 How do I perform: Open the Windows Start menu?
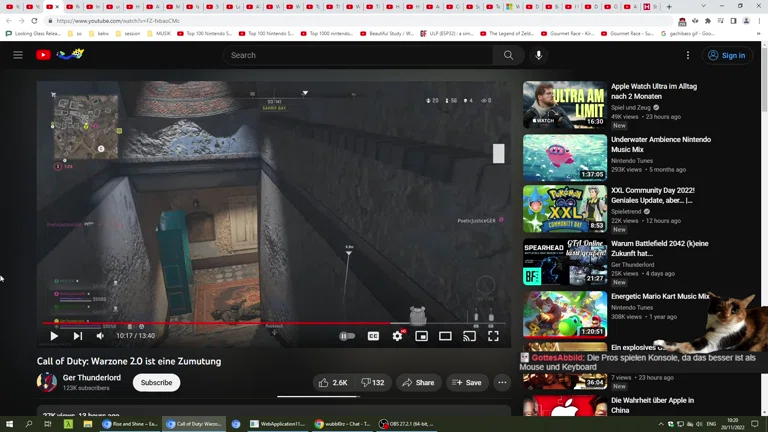(9, 424)
